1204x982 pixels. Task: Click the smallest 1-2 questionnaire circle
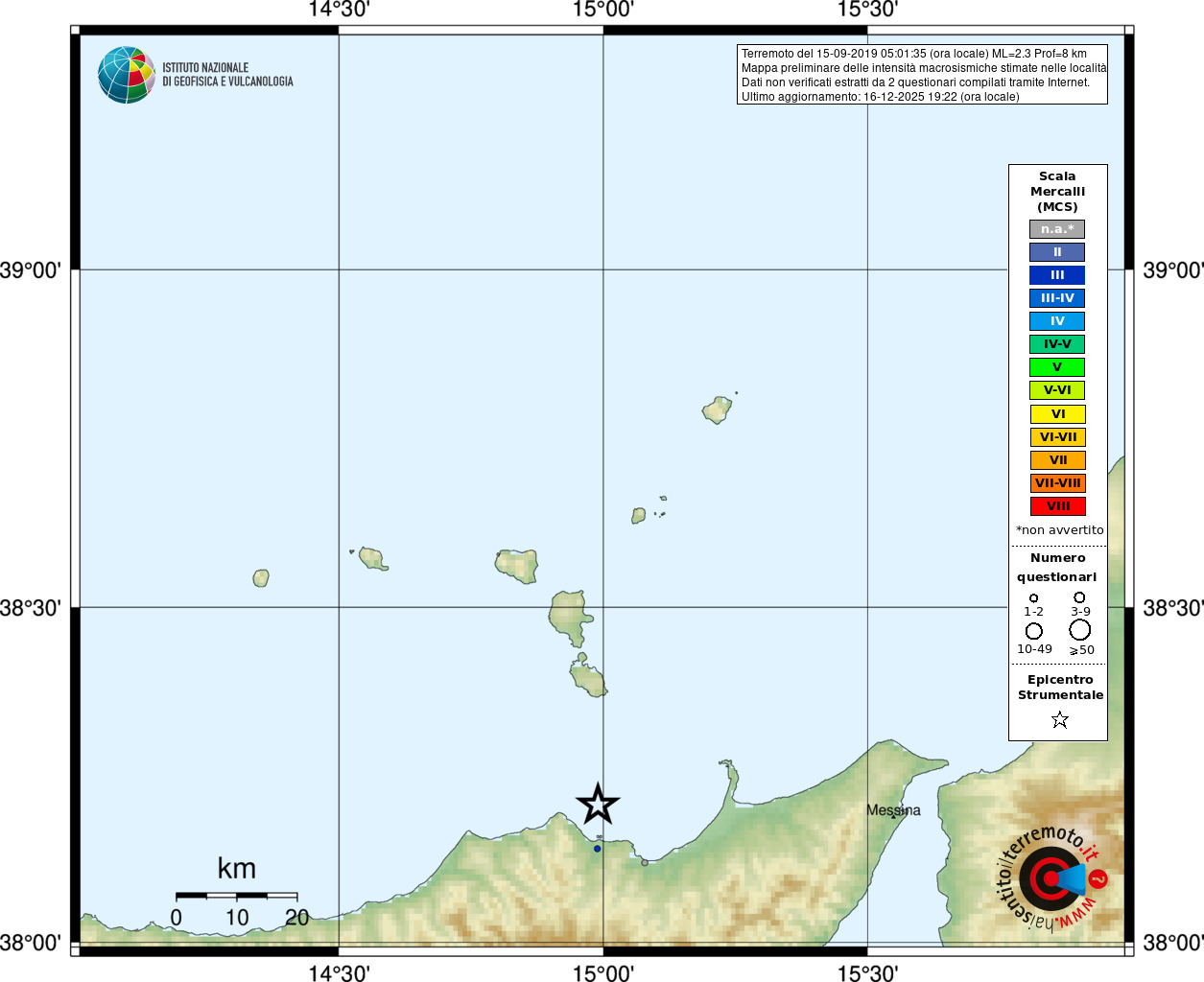coord(1033,598)
